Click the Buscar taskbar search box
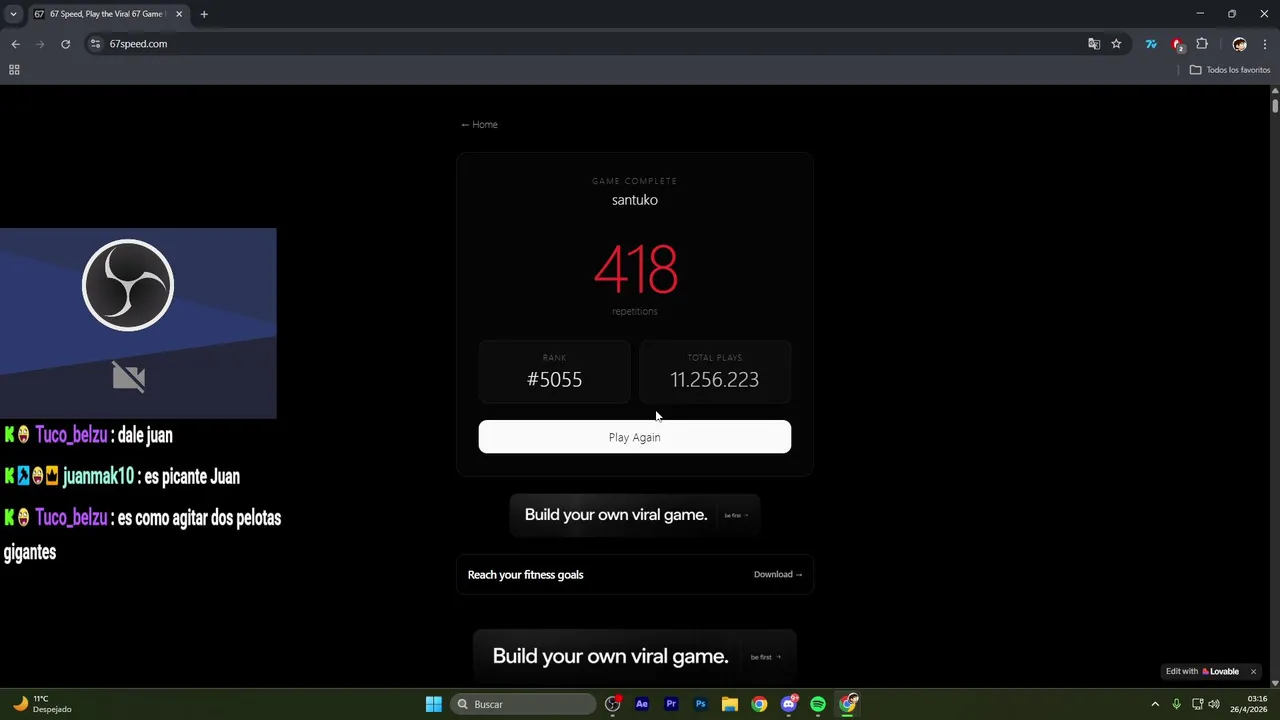Screen dimensions: 1280x720 (523, 704)
